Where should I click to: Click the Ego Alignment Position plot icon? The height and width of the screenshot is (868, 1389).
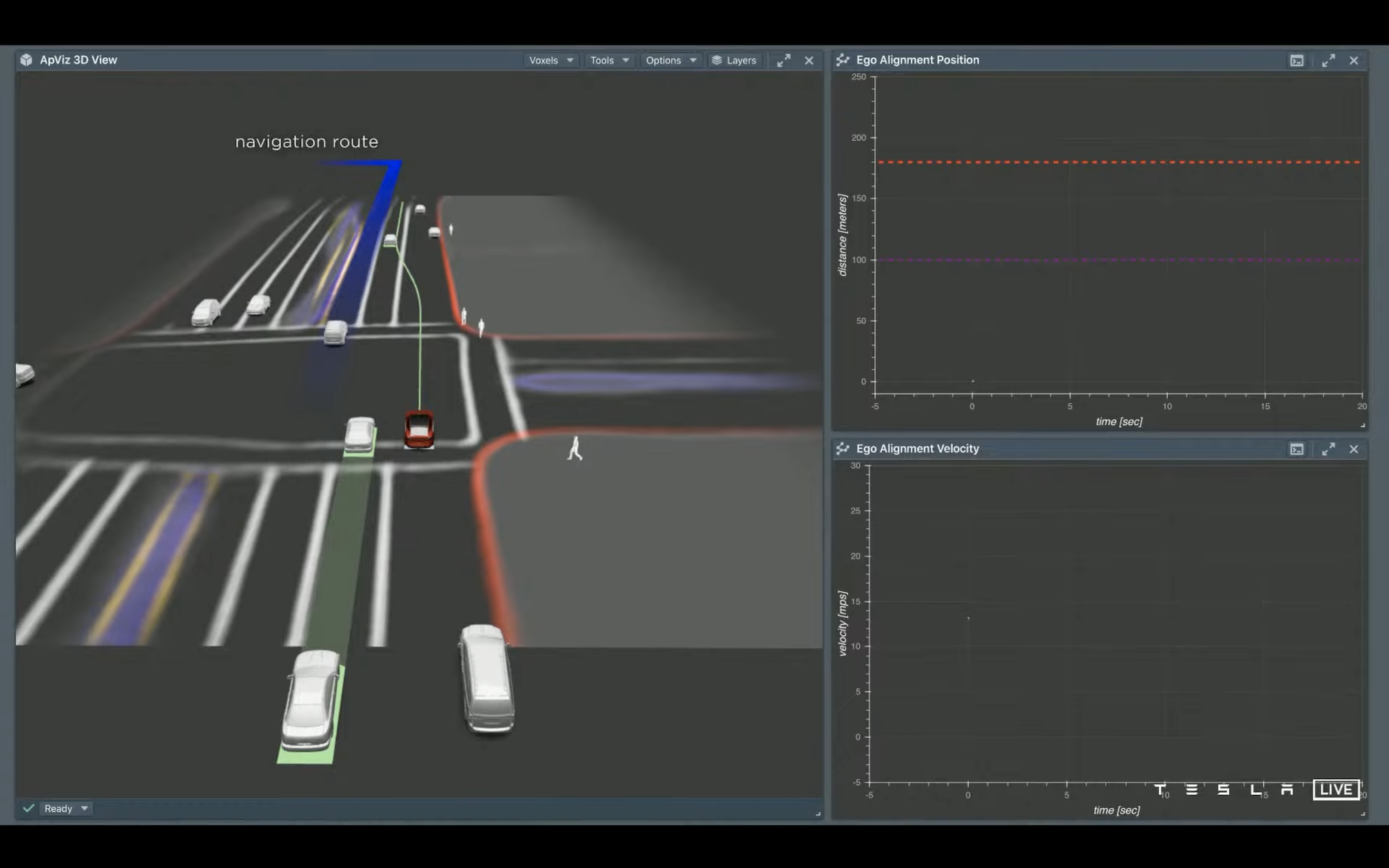click(842, 60)
